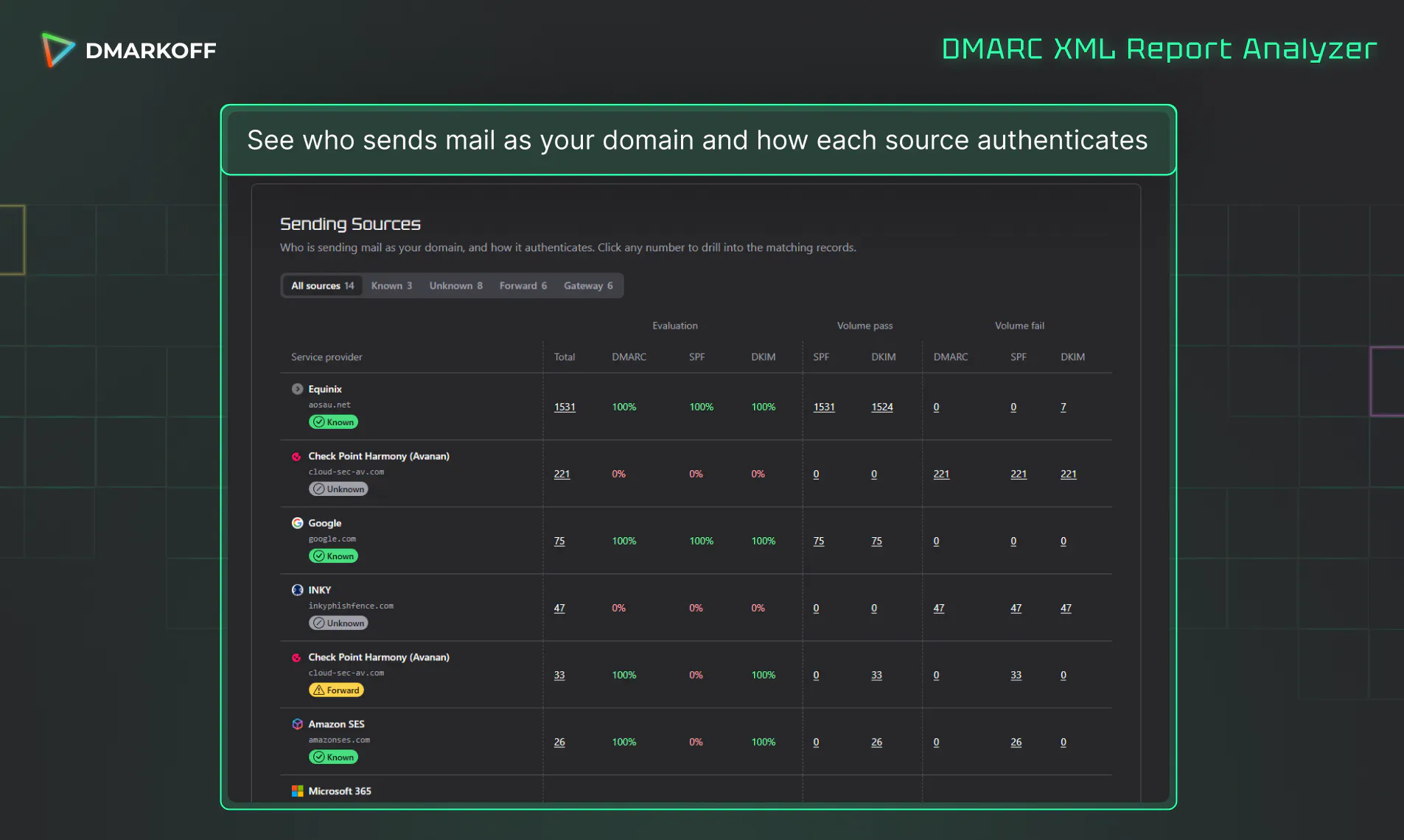1404x840 pixels.
Task: Open Forward Check Point SPF fail 33
Action: pyautogui.click(x=1016, y=676)
